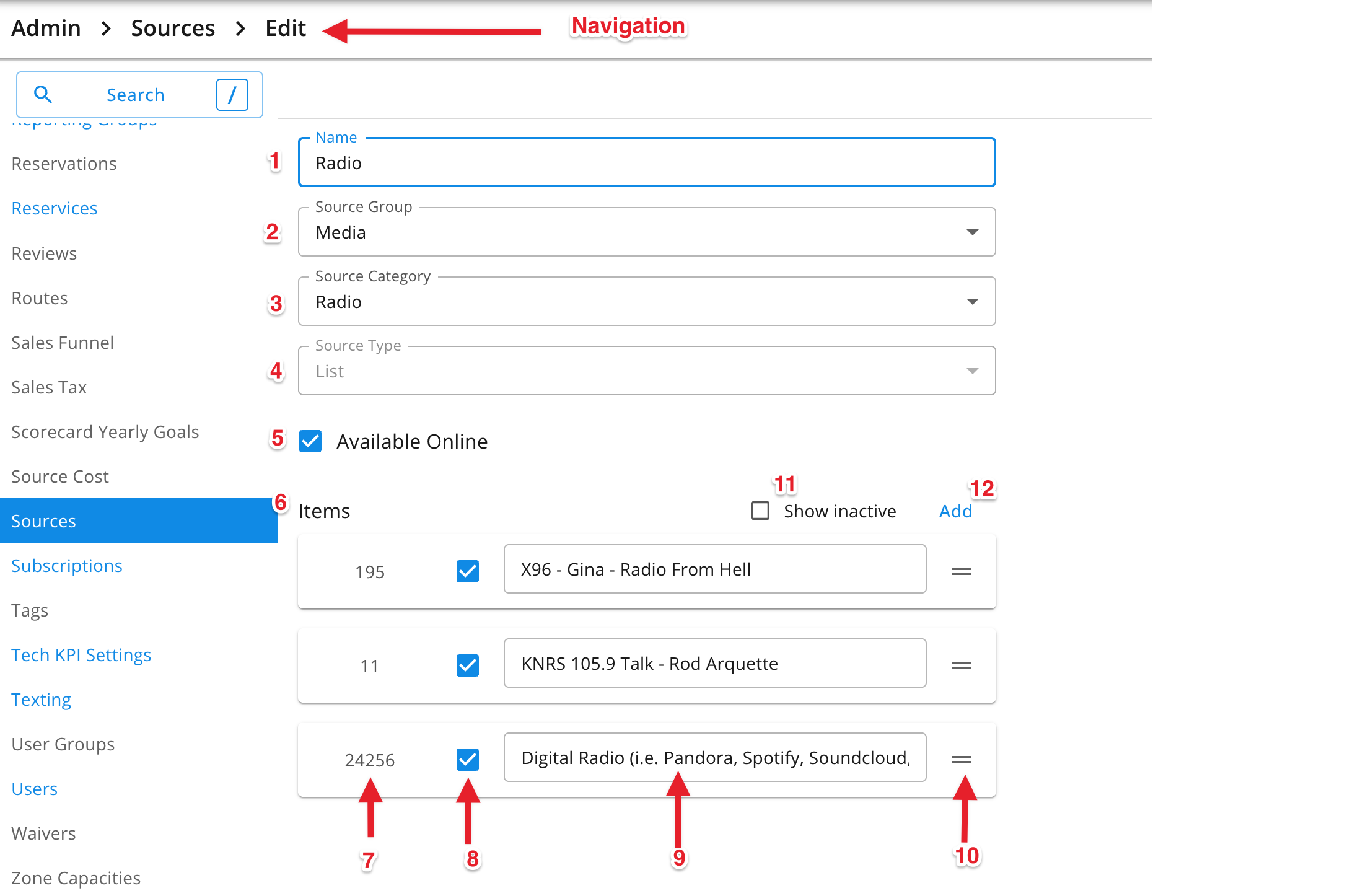Select Routes in the sidebar
Screen dimensions: 1363x896
click(x=40, y=298)
